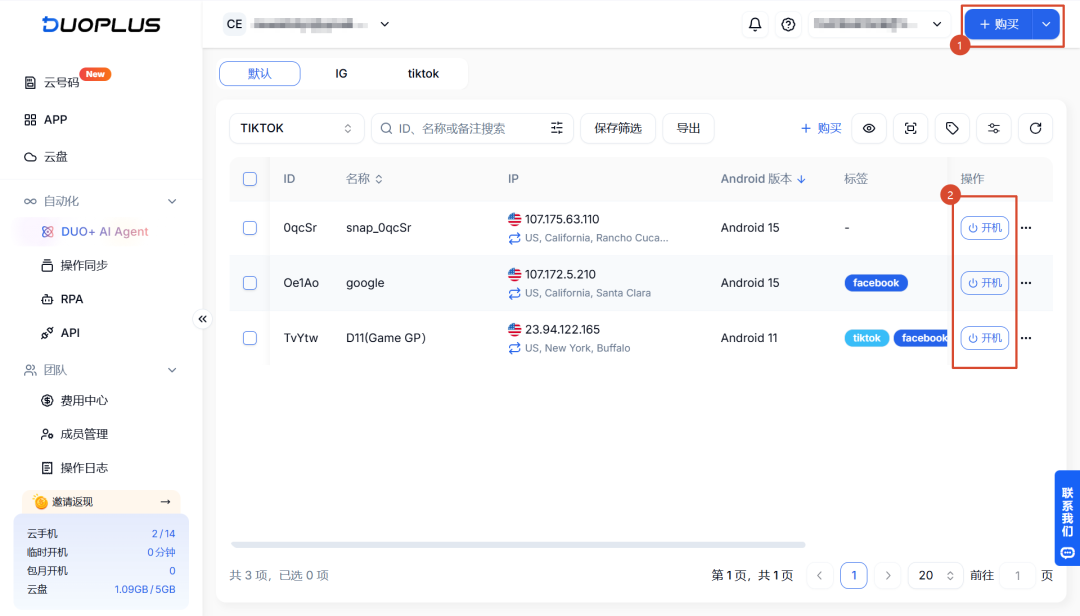Open more actions for D11(Game GP) row
The height and width of the screenshot is (616, 1080).
tap(1026, 338)
